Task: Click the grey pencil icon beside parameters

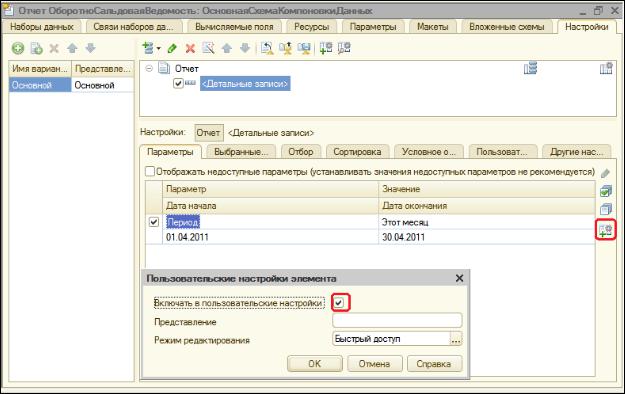Action: [605, 173]
